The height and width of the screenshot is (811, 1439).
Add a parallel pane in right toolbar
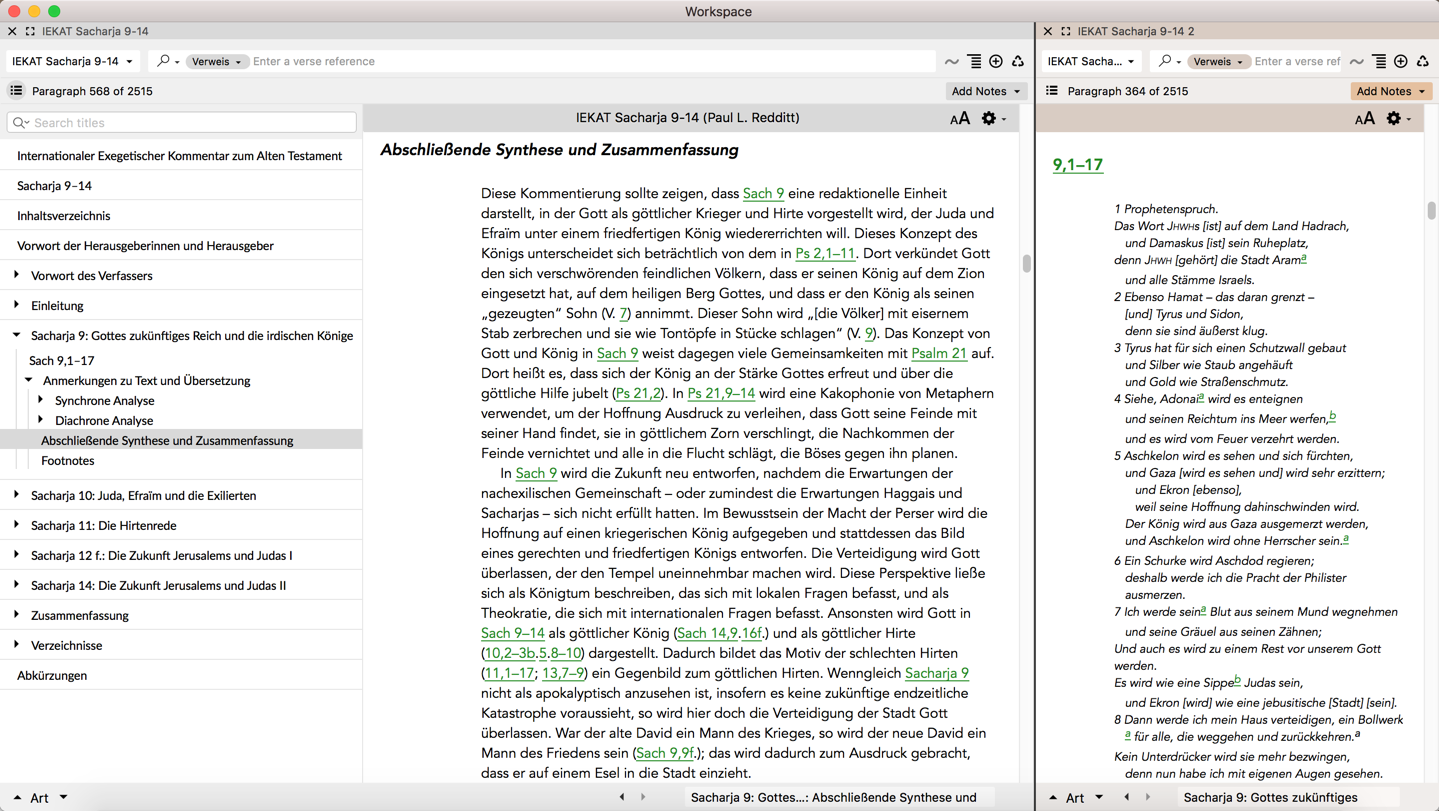(x=1401, y=62)
